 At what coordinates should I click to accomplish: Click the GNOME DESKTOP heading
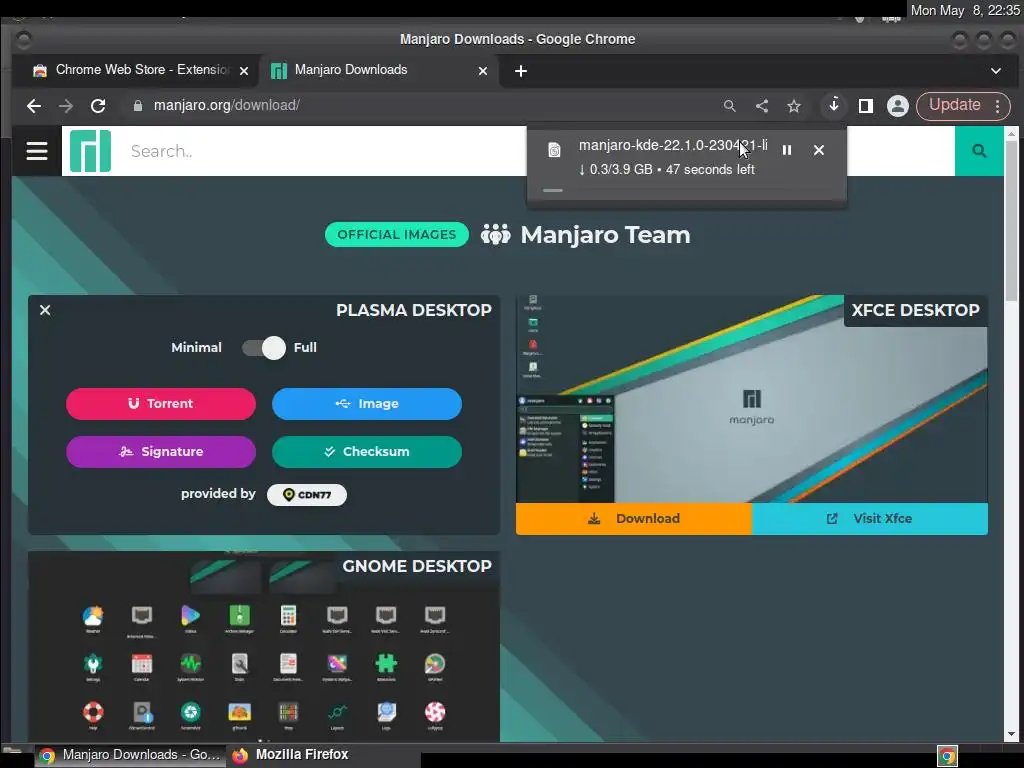417,566
